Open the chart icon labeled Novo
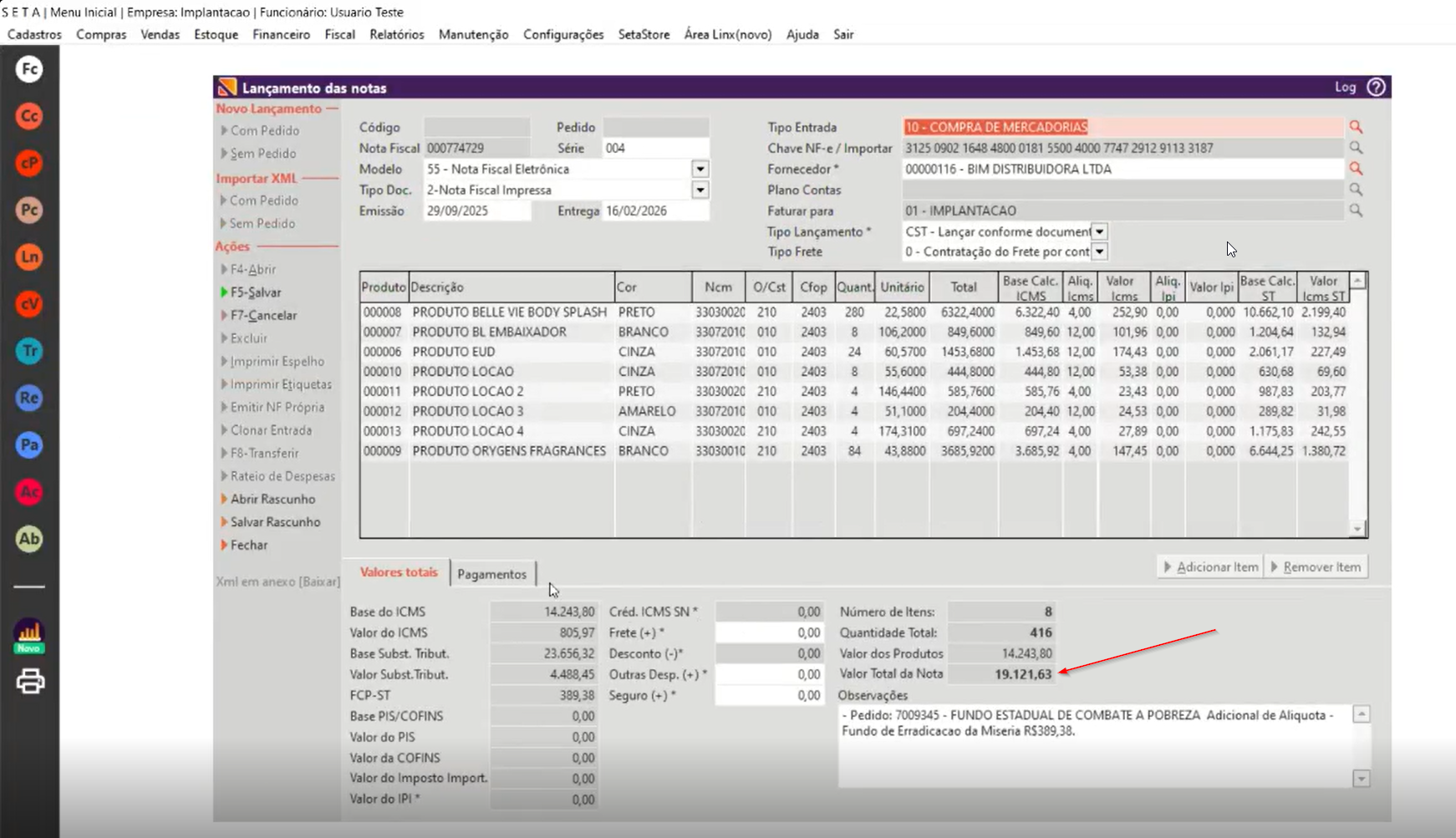 click(29, 635)
